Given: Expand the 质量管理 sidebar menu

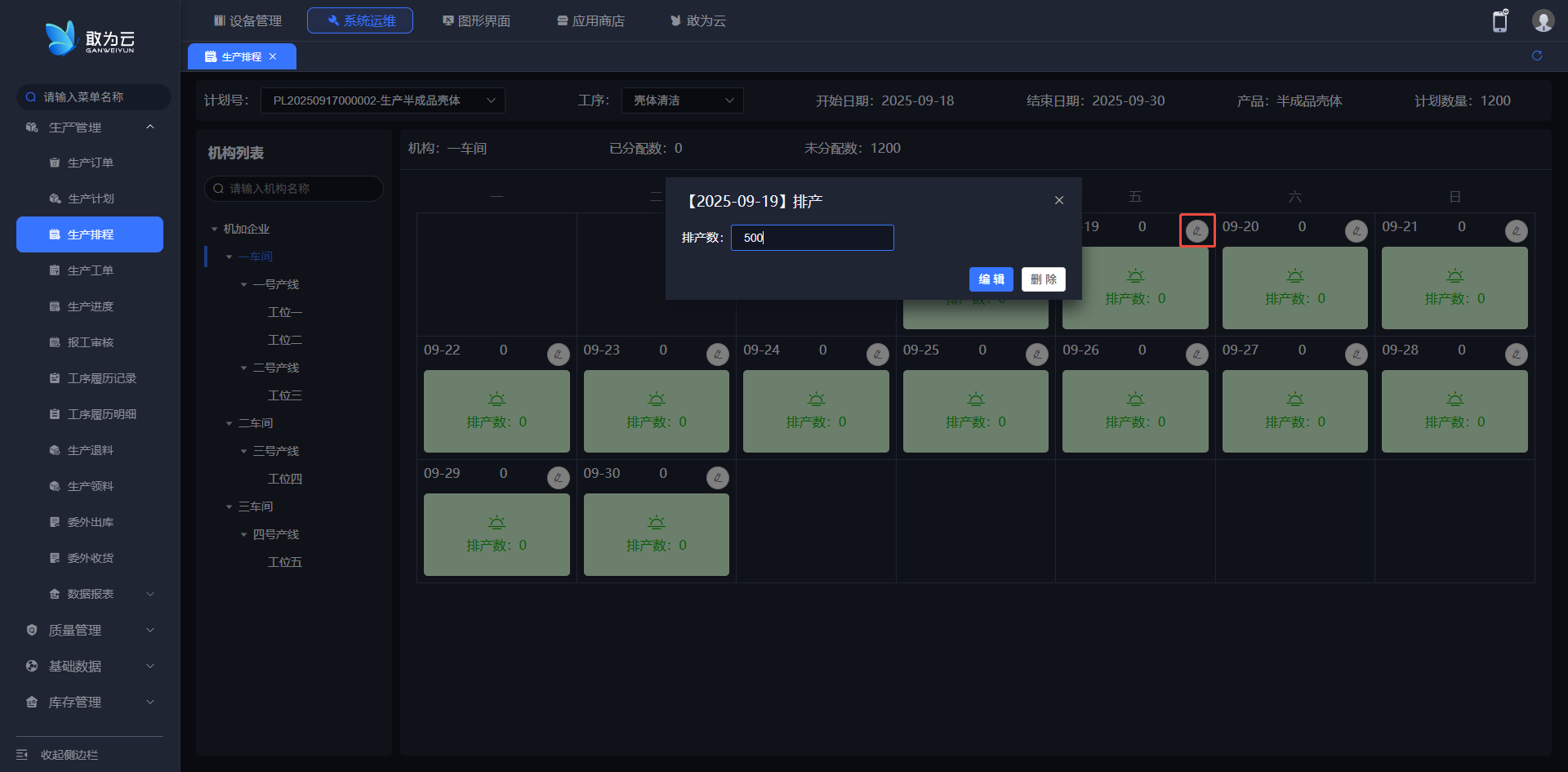Looking at the screenshot, I should coord(90,630).
